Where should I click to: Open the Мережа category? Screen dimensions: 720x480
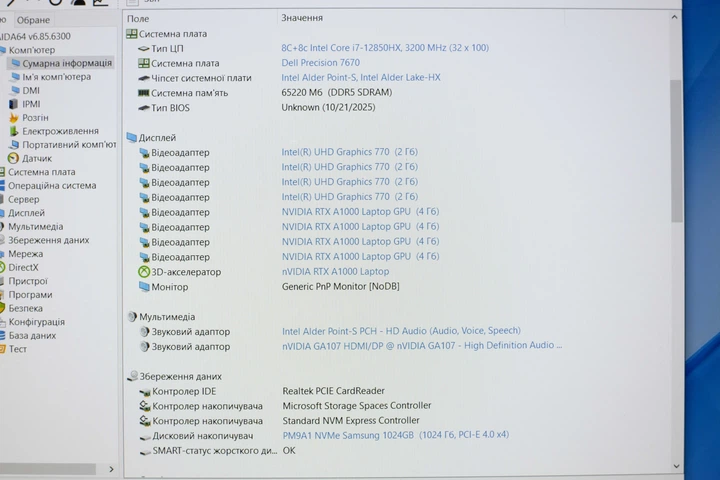pos(25,254)
